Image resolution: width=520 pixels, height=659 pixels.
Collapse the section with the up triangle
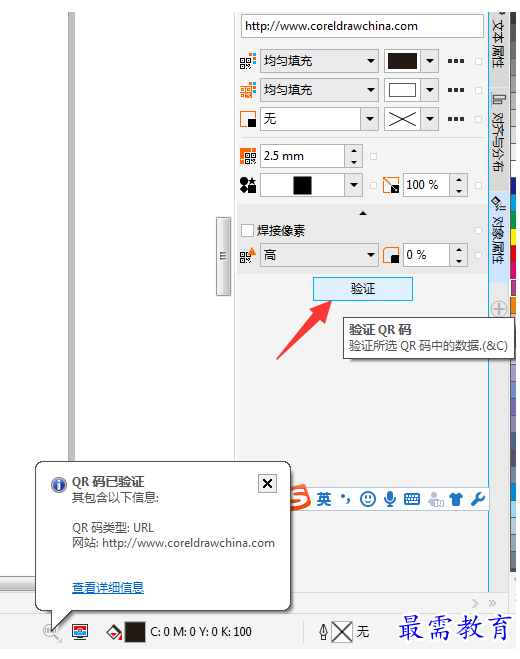click(x=363, y=214)
